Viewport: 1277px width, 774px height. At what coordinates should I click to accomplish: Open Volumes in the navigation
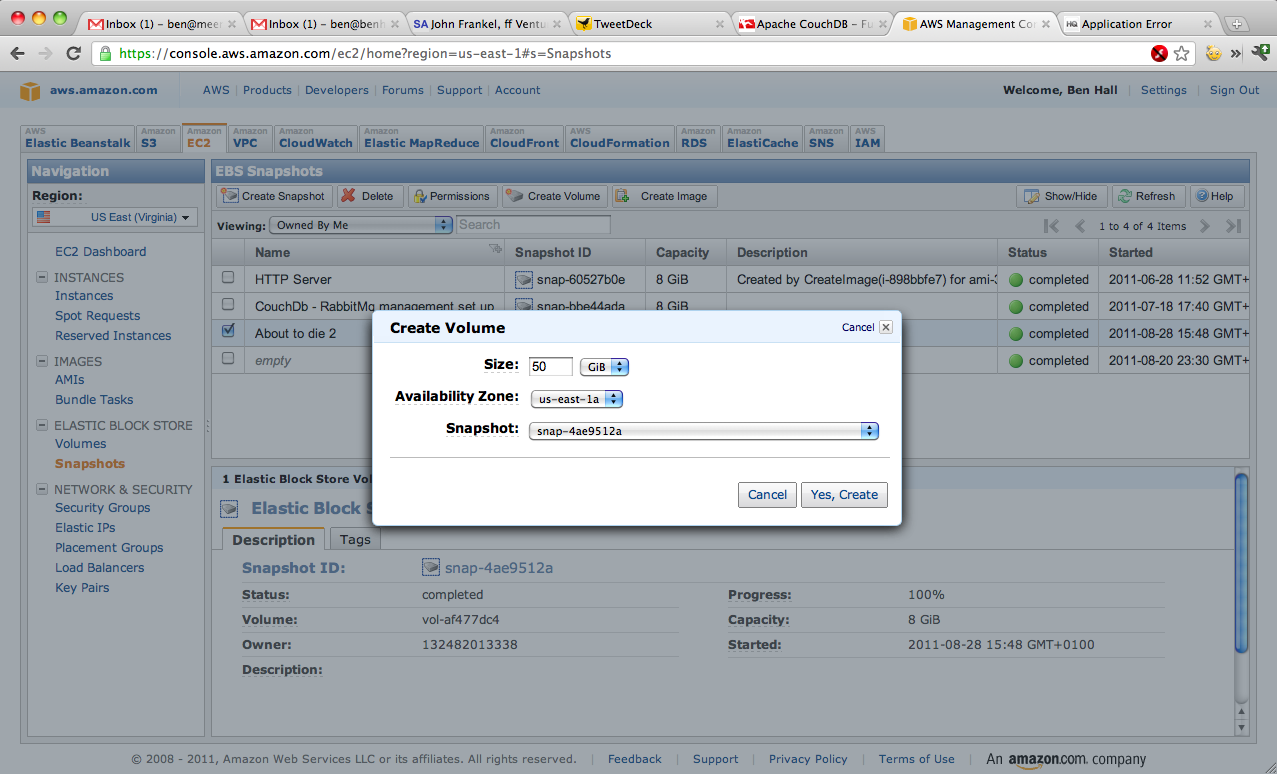tap(81, 444)
